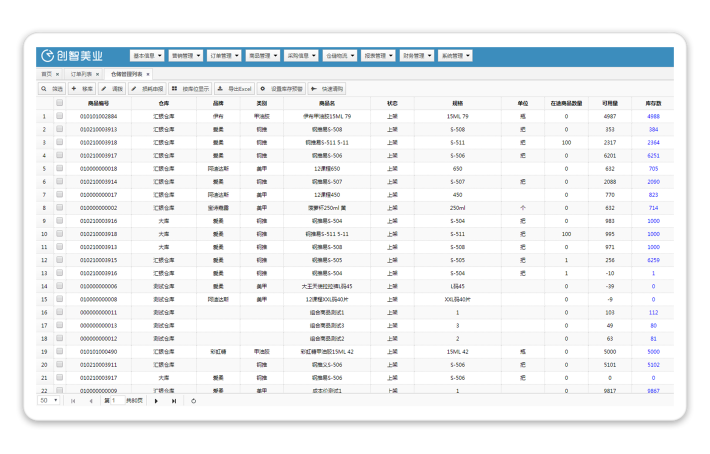Click stock quantity link 4988
Viewport: 710px width, 454px height.
coord(653,116)
